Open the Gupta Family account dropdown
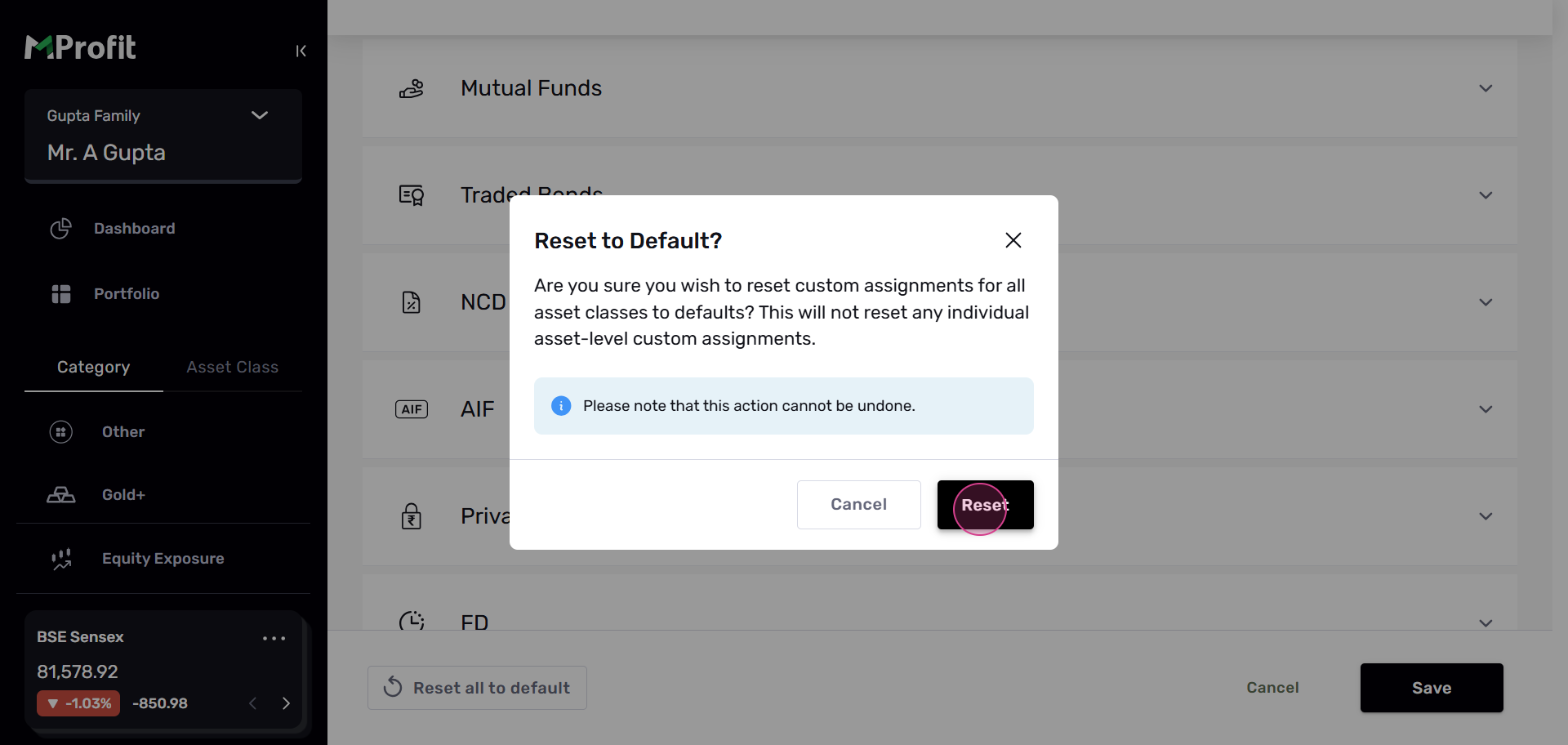1568x745 pixels. click(260, 115)
